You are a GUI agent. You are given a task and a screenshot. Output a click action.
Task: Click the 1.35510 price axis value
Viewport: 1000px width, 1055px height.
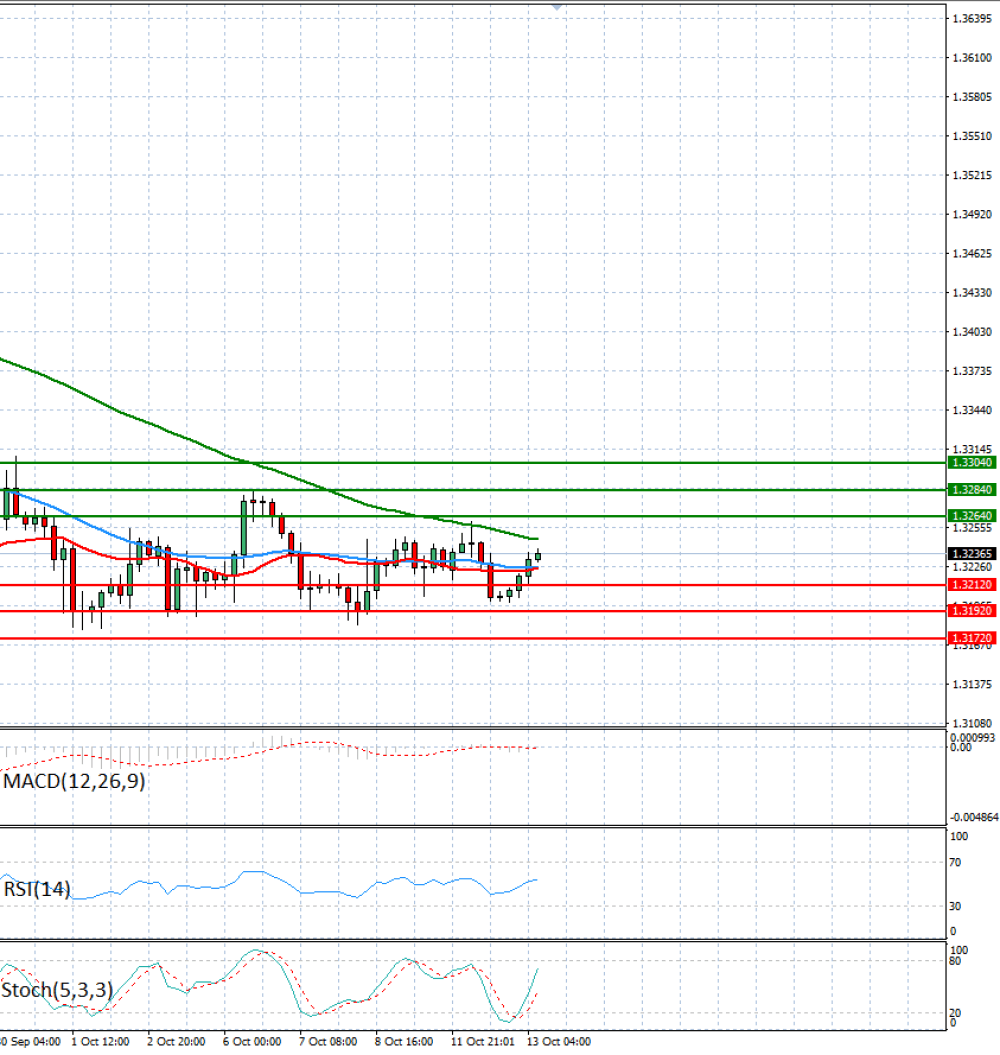pos(972,136)
